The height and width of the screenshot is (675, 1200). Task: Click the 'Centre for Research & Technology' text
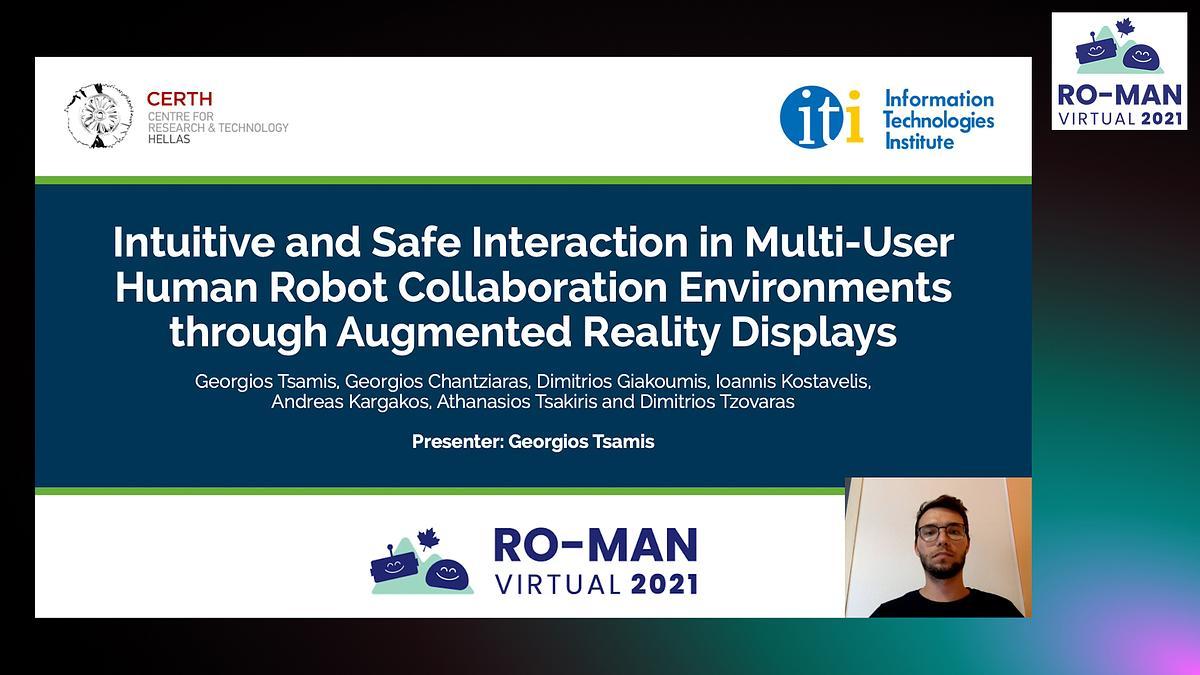point(217,127)
